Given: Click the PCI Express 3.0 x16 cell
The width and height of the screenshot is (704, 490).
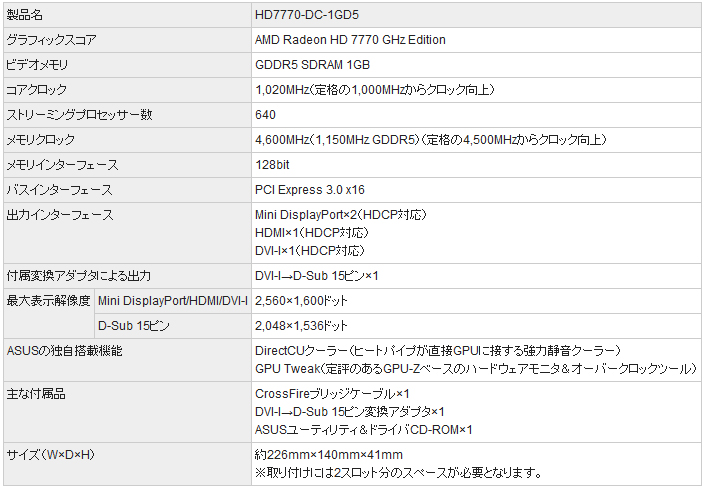Looking at the screenshot, I should pos(310,190).
